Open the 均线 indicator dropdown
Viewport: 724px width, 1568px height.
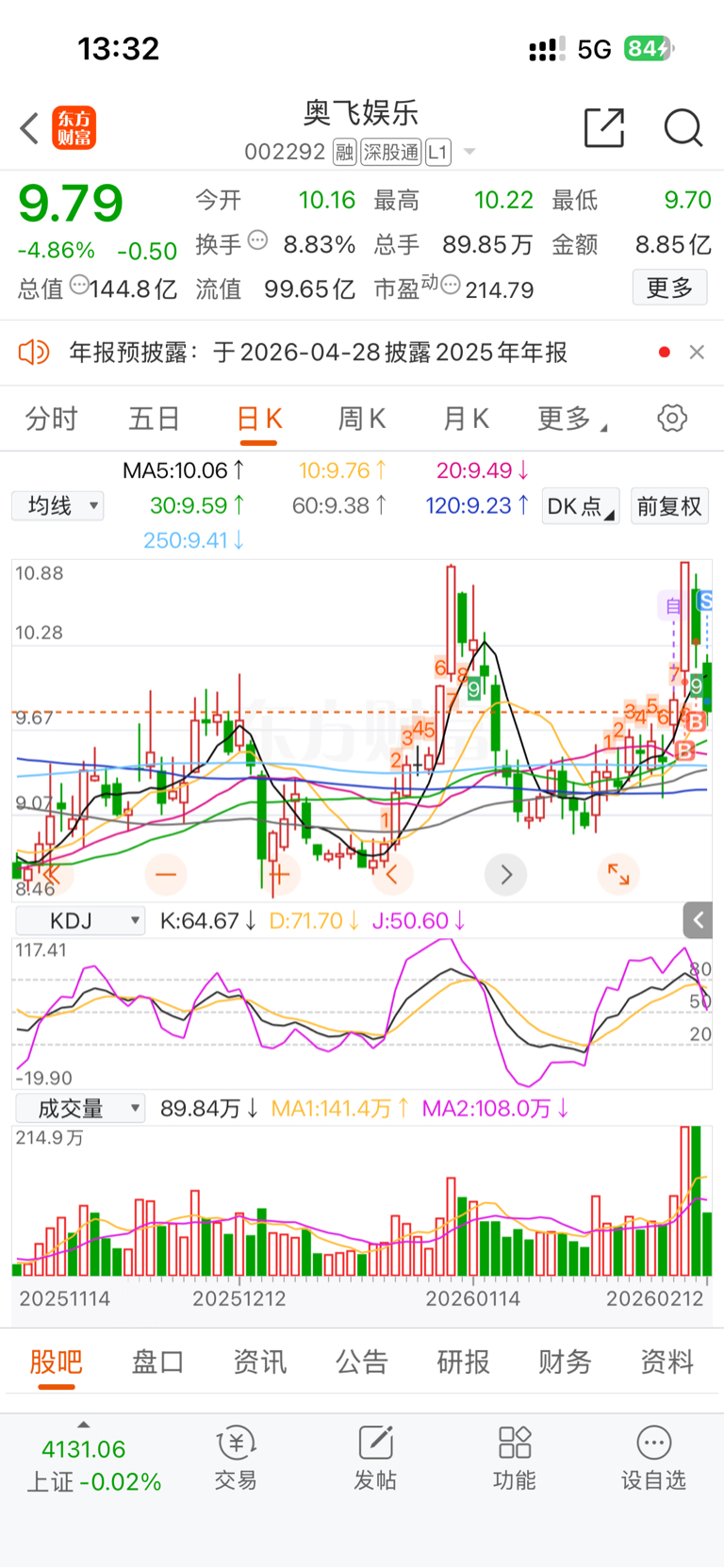pos(58,506)
